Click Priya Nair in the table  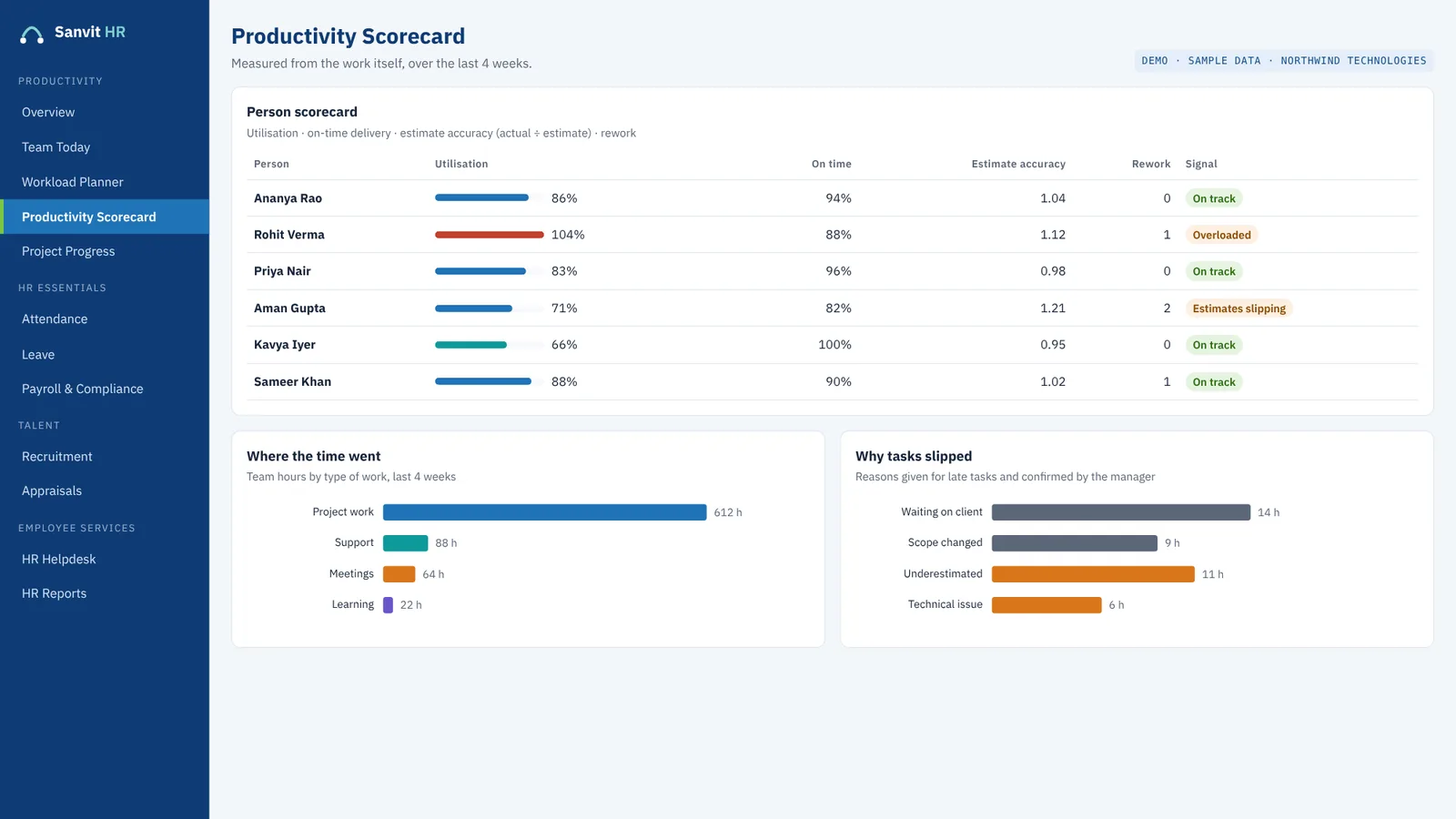coord(282,271)
